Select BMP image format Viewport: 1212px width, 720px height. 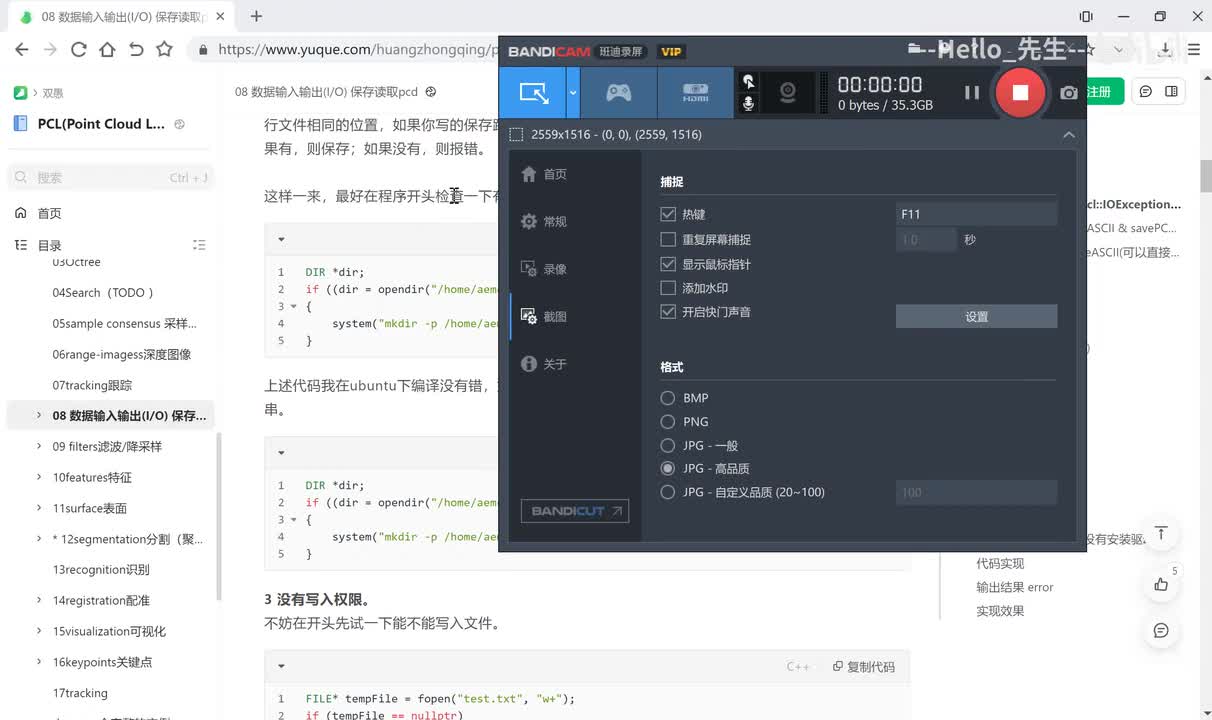click(668, 398)
